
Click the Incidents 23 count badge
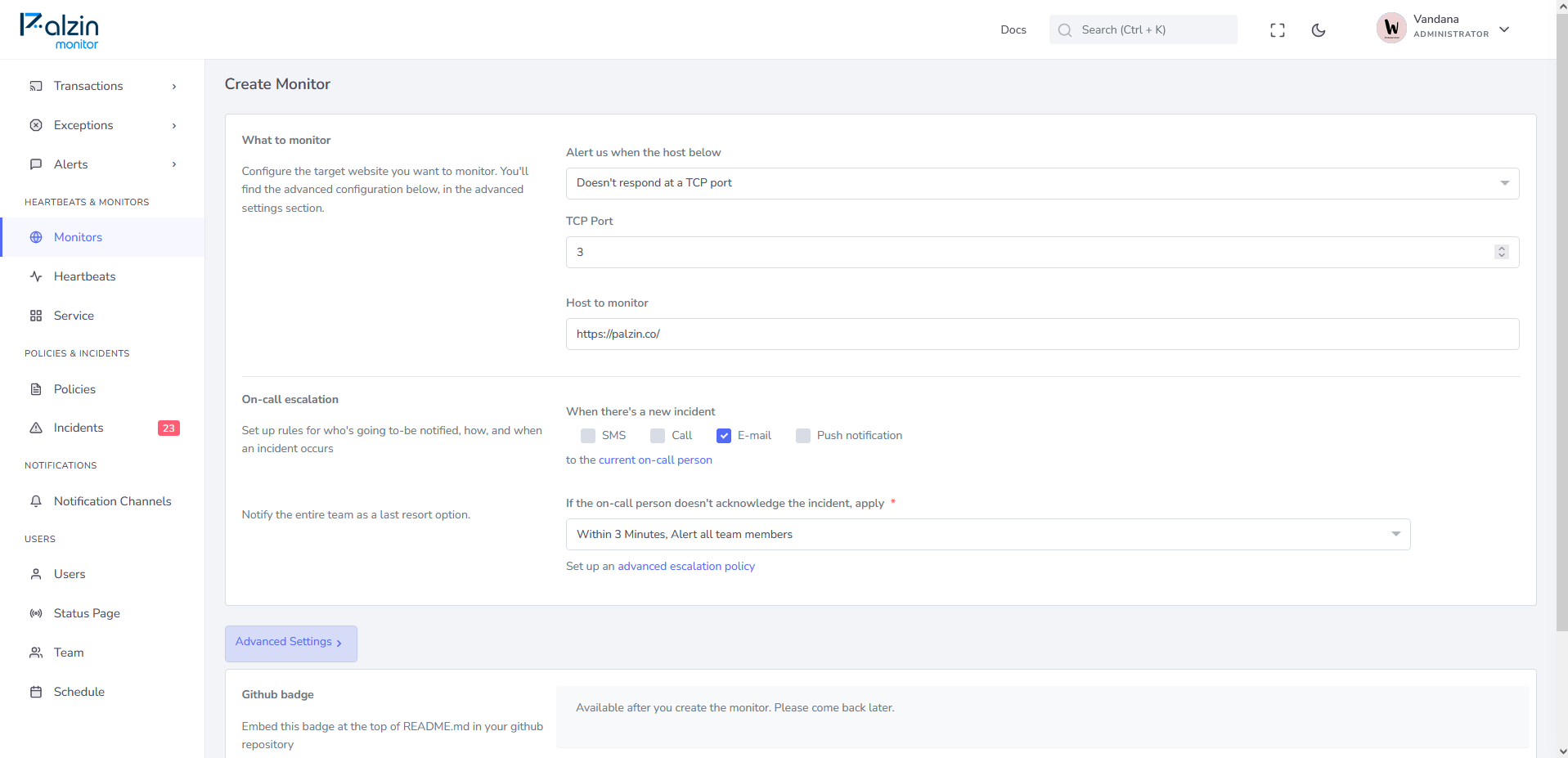[x=168, y=428]
